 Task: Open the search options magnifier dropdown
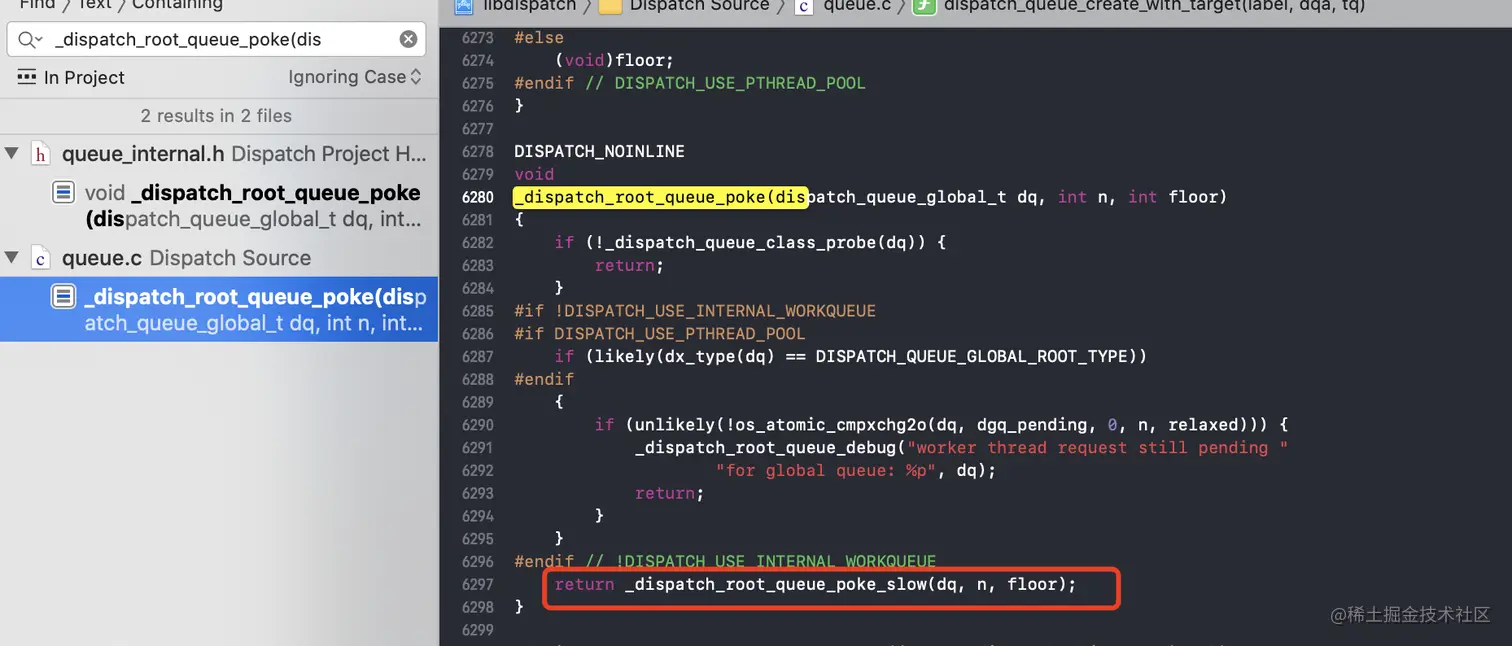click(x=28, y=40)
